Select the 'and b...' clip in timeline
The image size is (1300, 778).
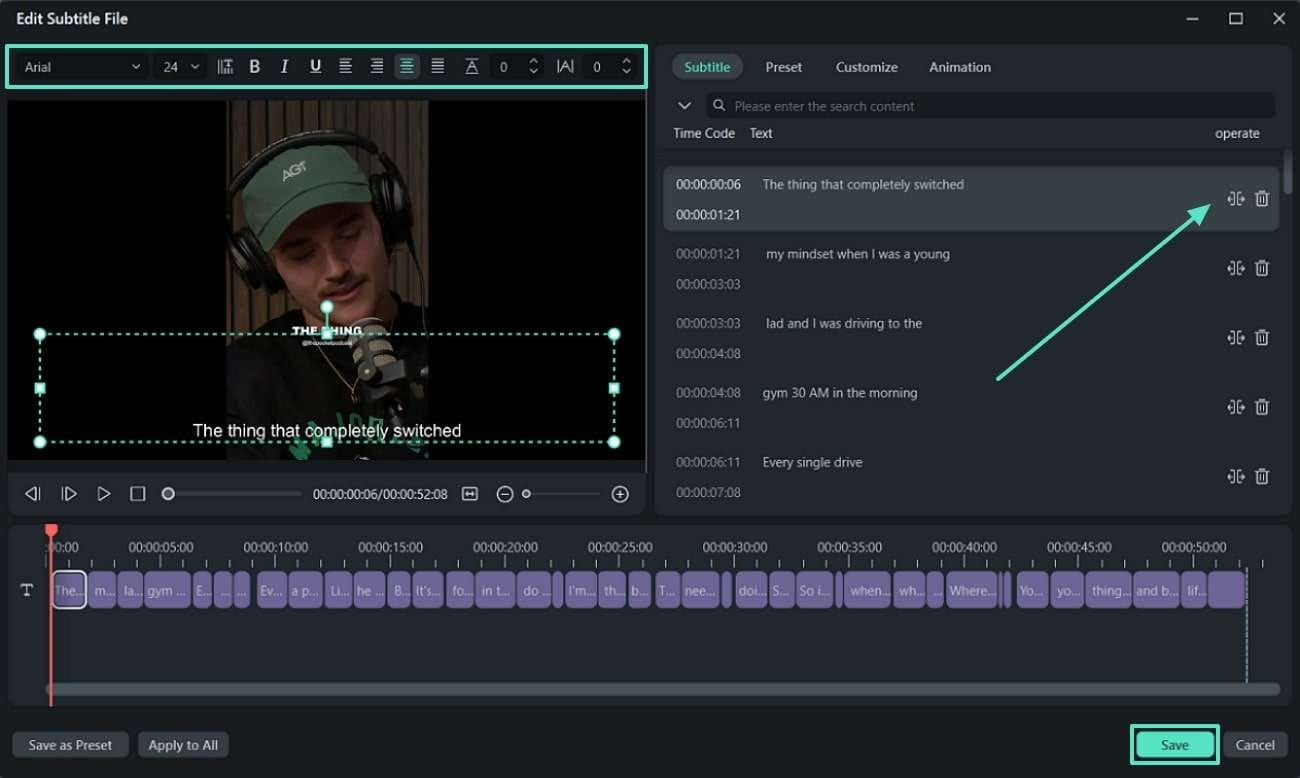1156,590
